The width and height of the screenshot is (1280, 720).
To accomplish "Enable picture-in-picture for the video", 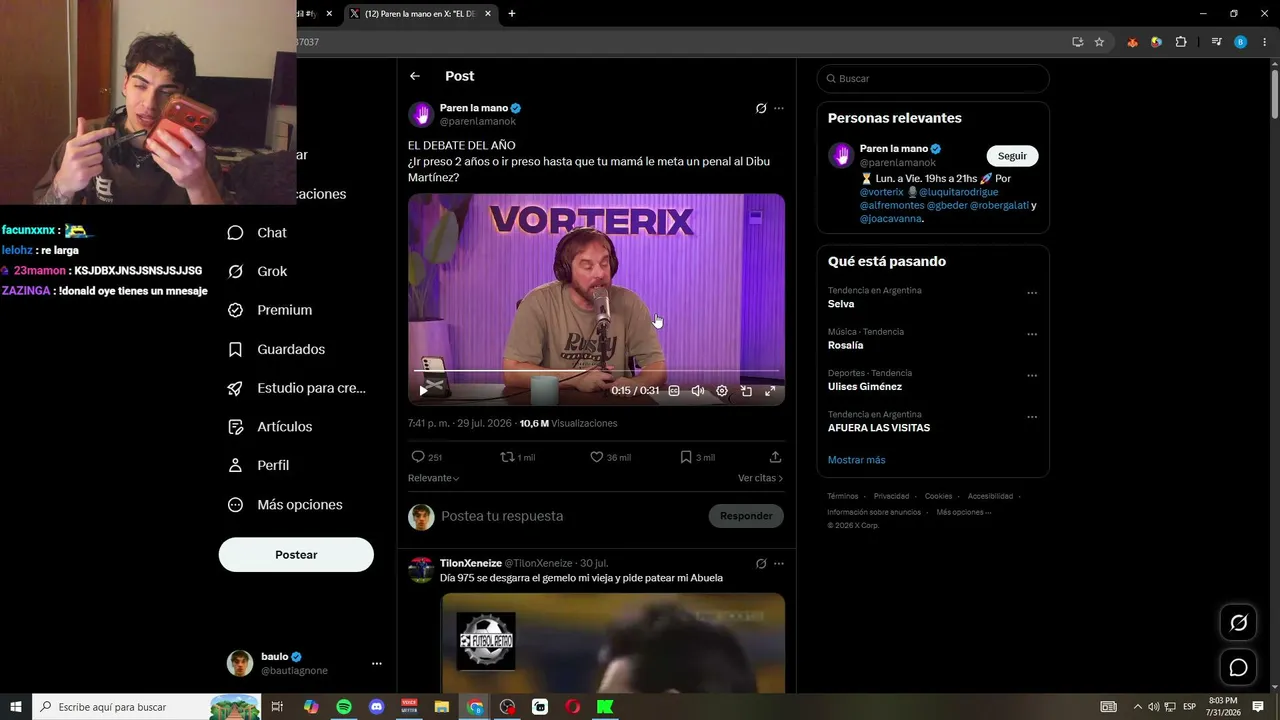I will tap(746, 391).
